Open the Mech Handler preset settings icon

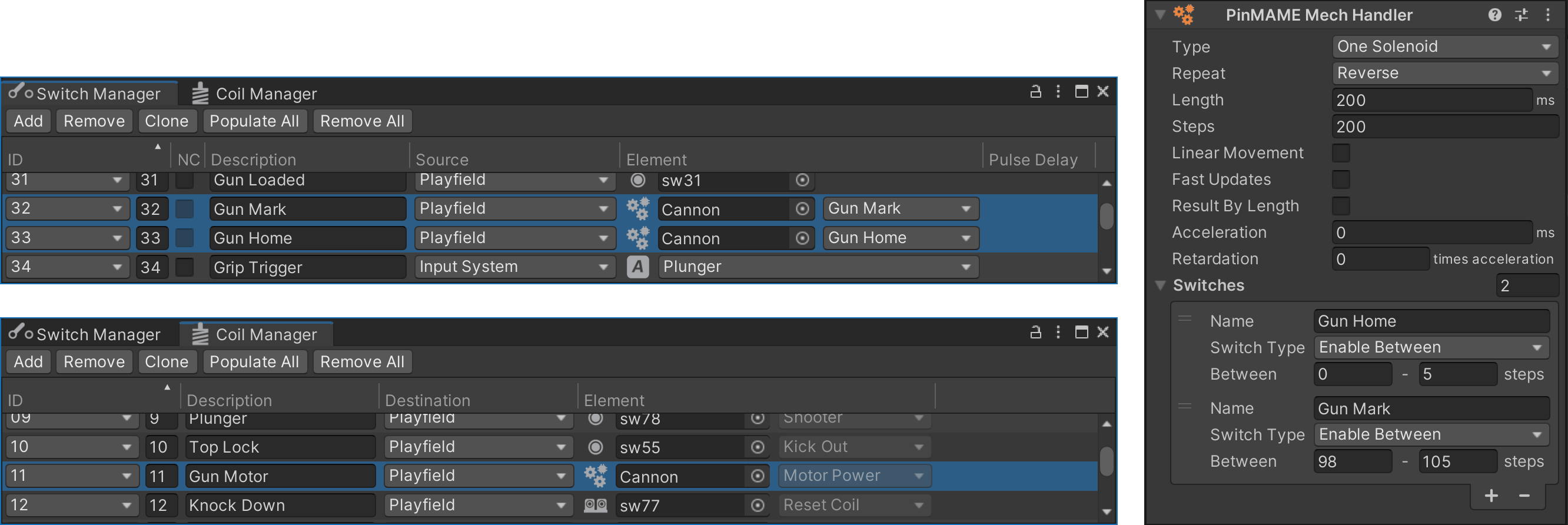point(1521,15)
